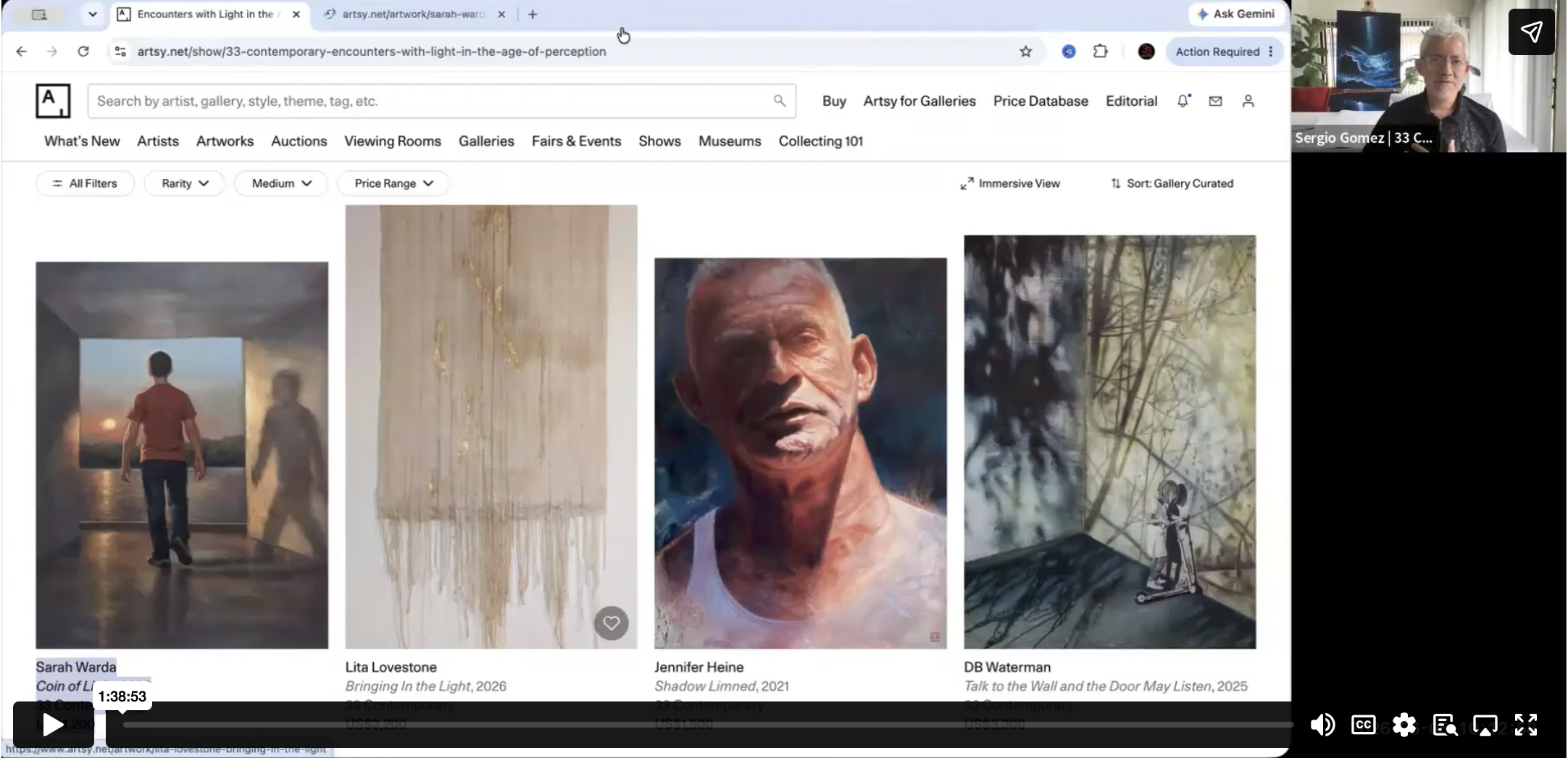The width and height of the screenshot is (1568, 758).
Task: Open the user account profile icon
Action: click(1248, 101)
